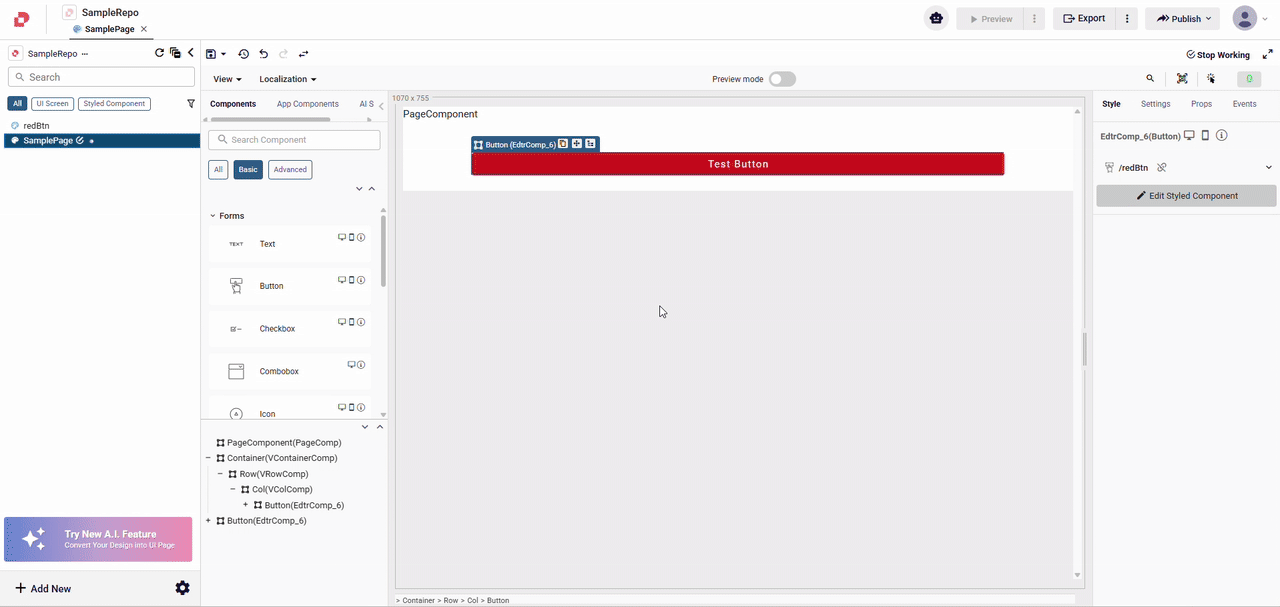Click the unlink icon beside /redBtn

1162,168
